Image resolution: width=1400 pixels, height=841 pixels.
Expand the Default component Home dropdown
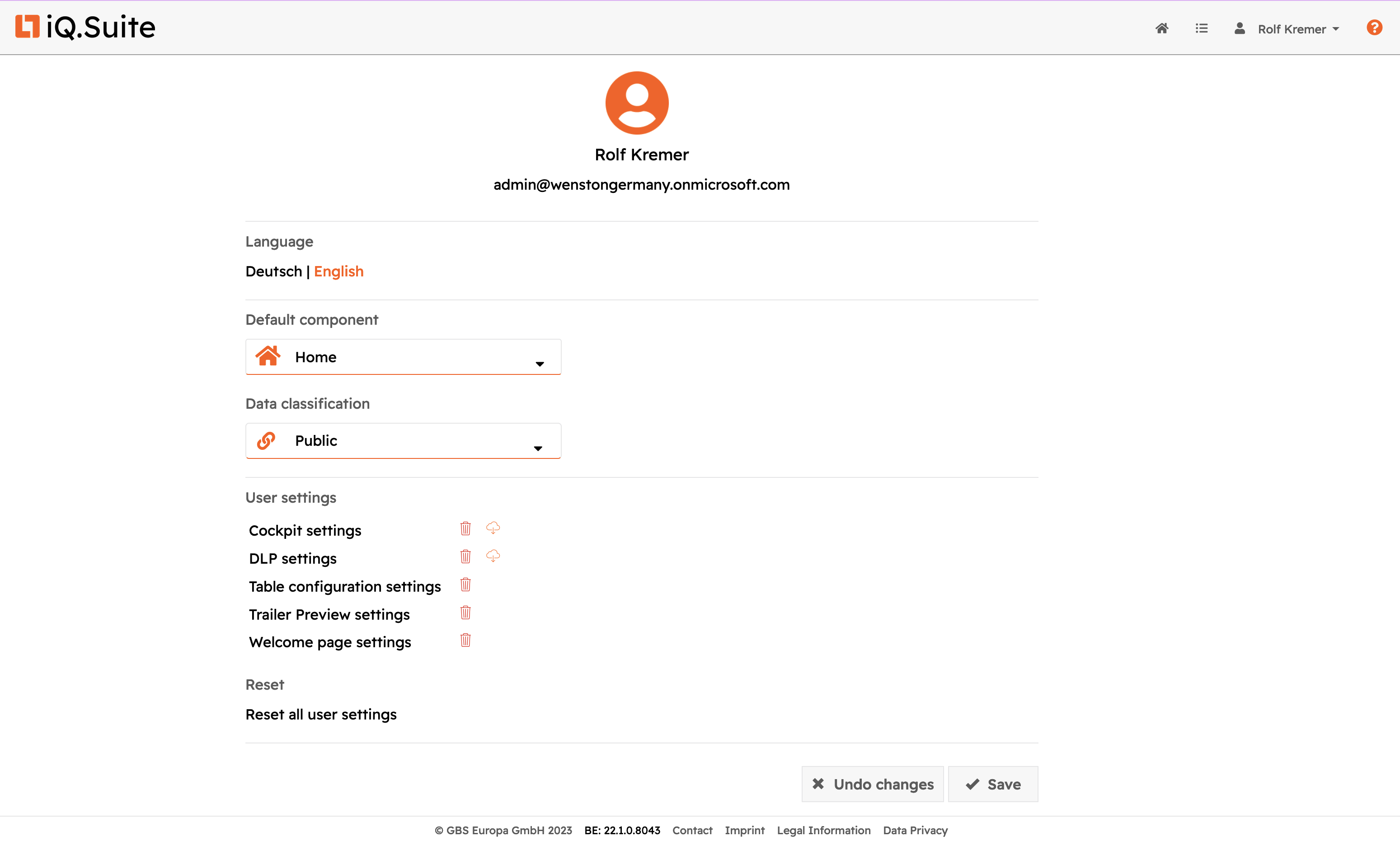(403, 357)
